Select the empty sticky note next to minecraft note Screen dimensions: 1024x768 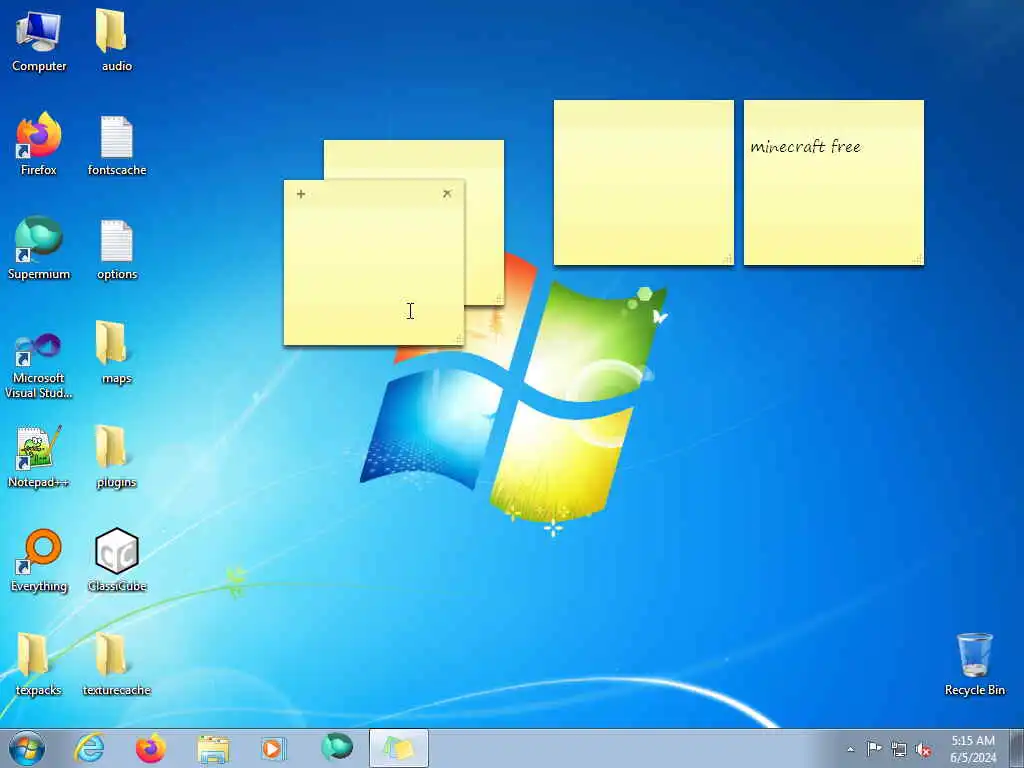click(x=644, y=183)
